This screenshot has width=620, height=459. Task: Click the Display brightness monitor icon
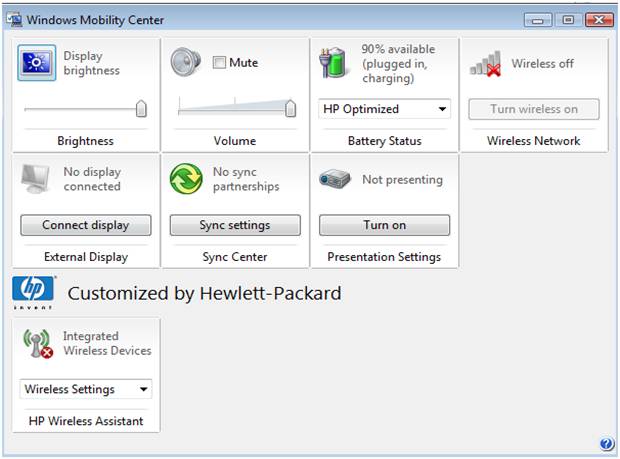(36, 62)
